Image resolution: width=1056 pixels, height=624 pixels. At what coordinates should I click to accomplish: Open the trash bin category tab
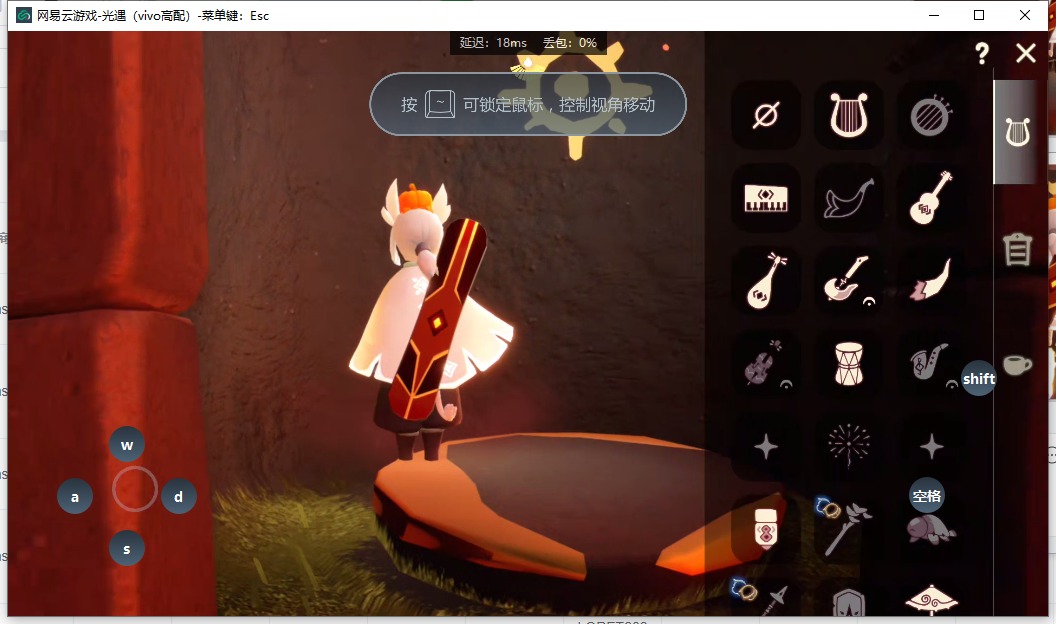coord(1017,249)
